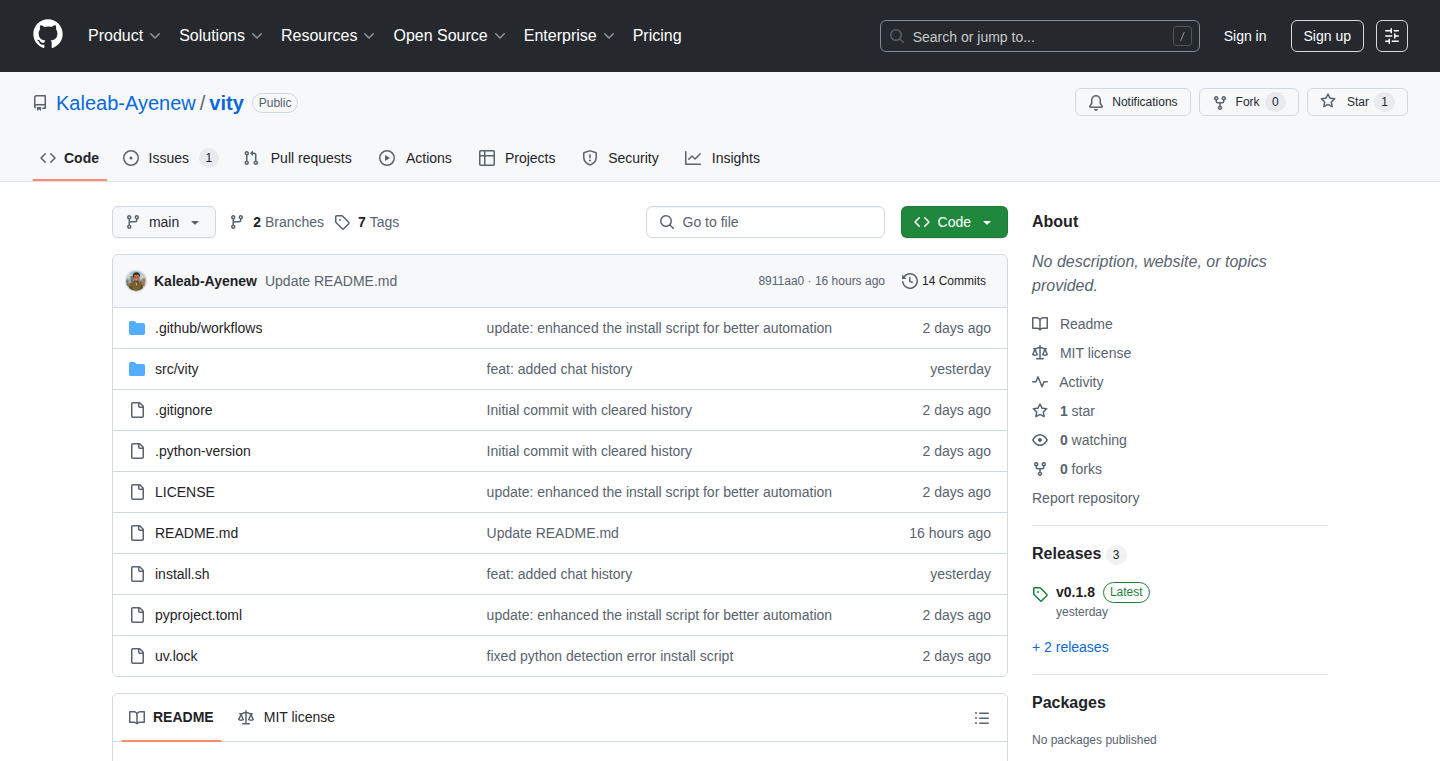Switch to the Insights tab
Image resolution: width=1440 pixels, height=761 pixels.
pyautogui.click(x=722, y=158)
